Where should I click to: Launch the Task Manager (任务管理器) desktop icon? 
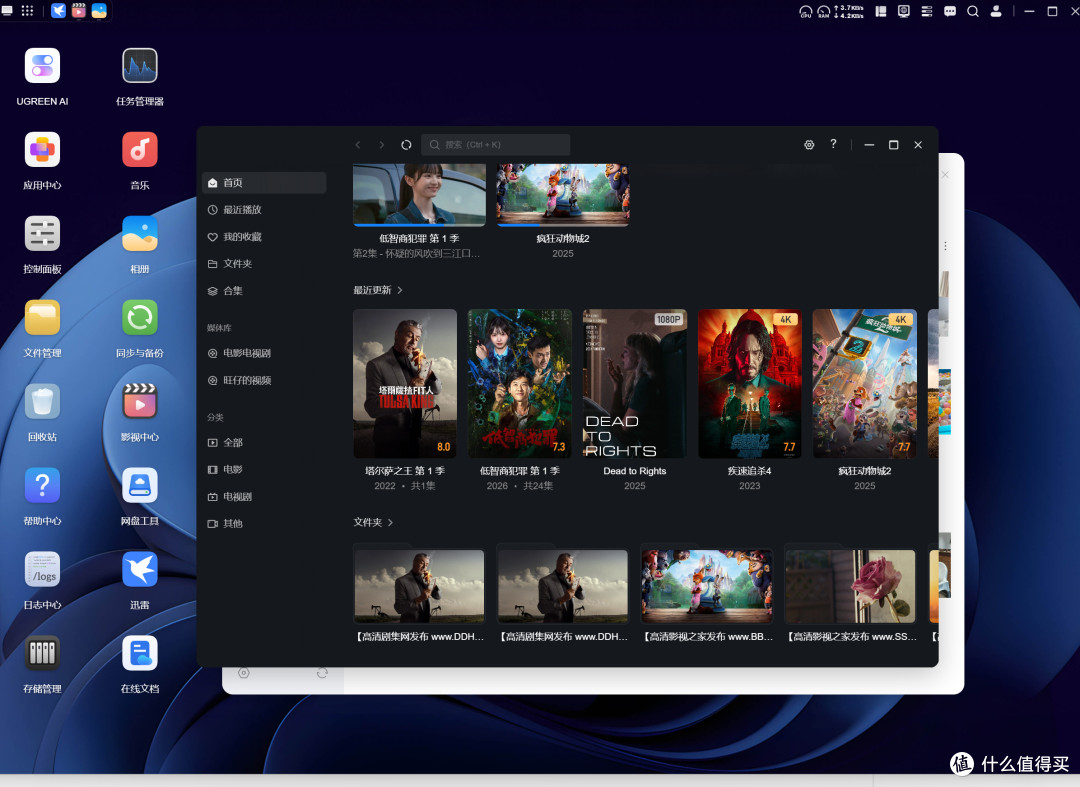140,66
